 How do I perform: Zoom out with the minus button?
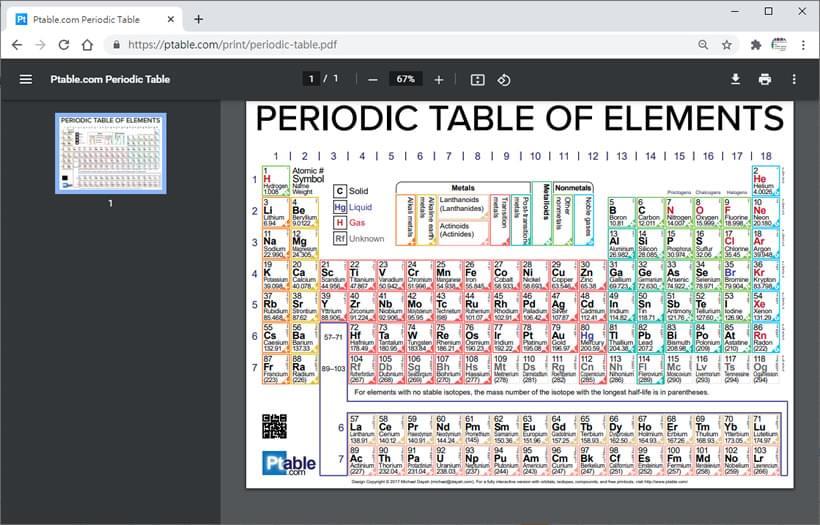point(372,79)
